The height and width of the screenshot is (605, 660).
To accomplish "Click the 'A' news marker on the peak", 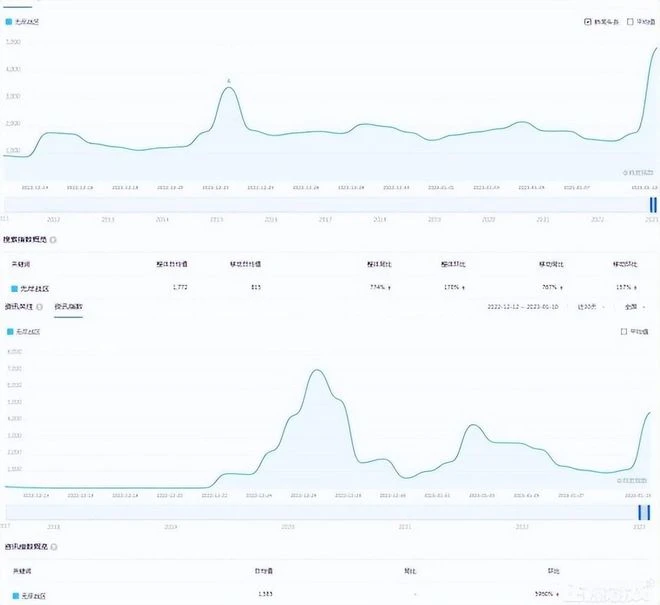I will coord(229,80).
